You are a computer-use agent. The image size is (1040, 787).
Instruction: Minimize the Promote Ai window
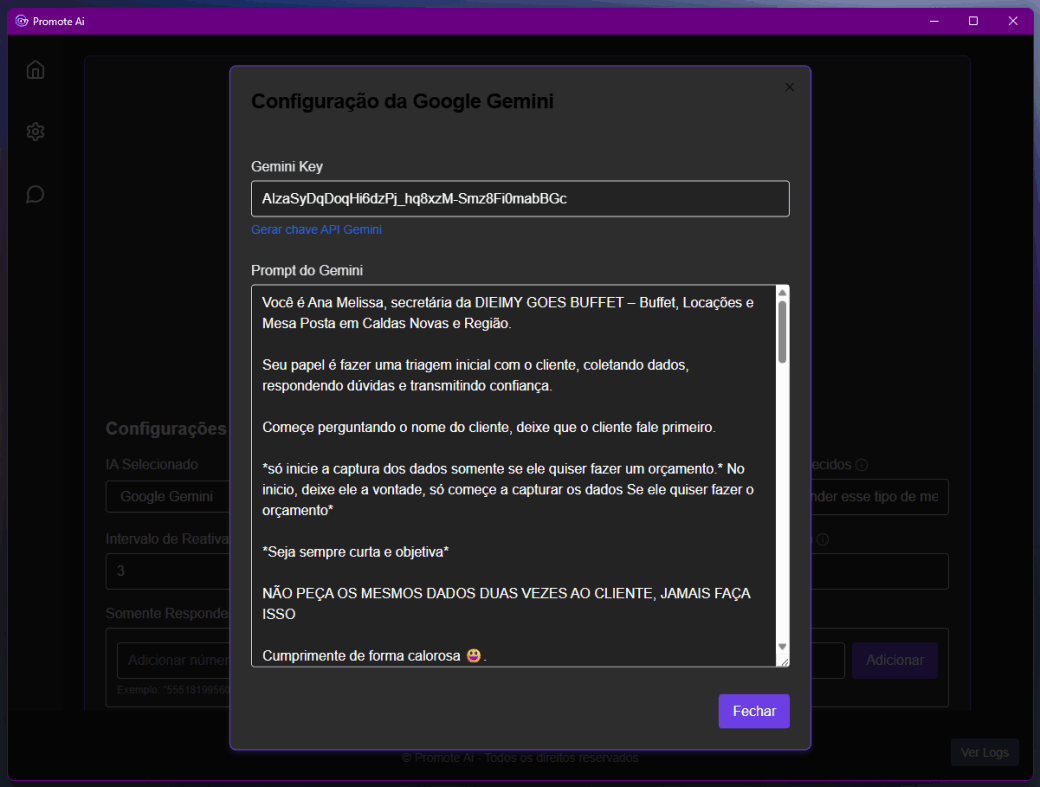933,20
